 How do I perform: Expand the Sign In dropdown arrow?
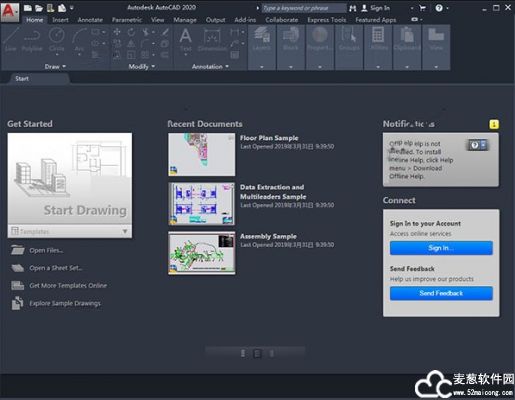(412, 8)
